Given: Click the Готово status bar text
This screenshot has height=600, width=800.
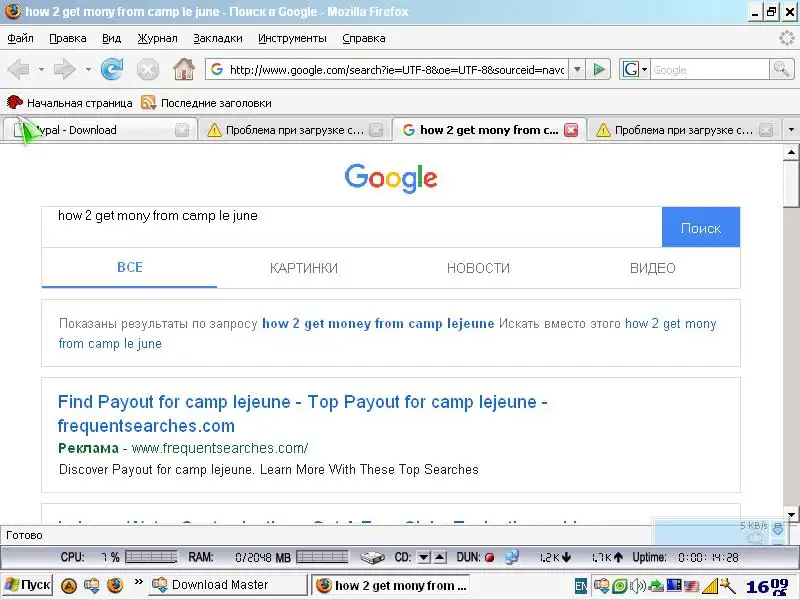Looking at the screenshot, I should (24, 535).
